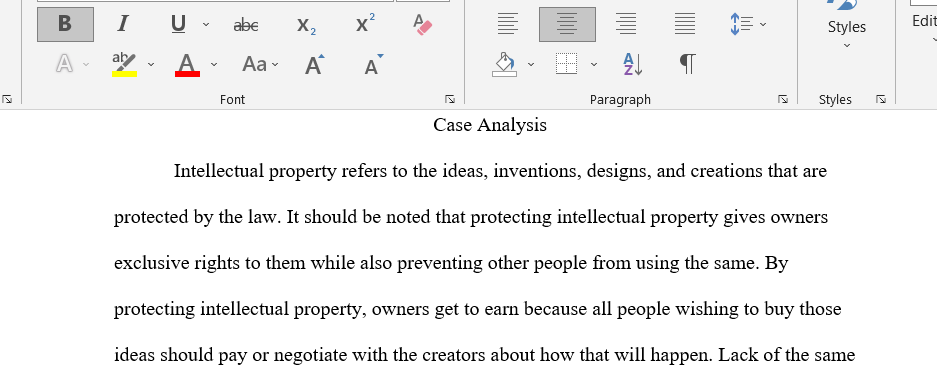Decrease font size with smaller A
The width and height of the screenshot is (937, 380).
click(373, 64)
